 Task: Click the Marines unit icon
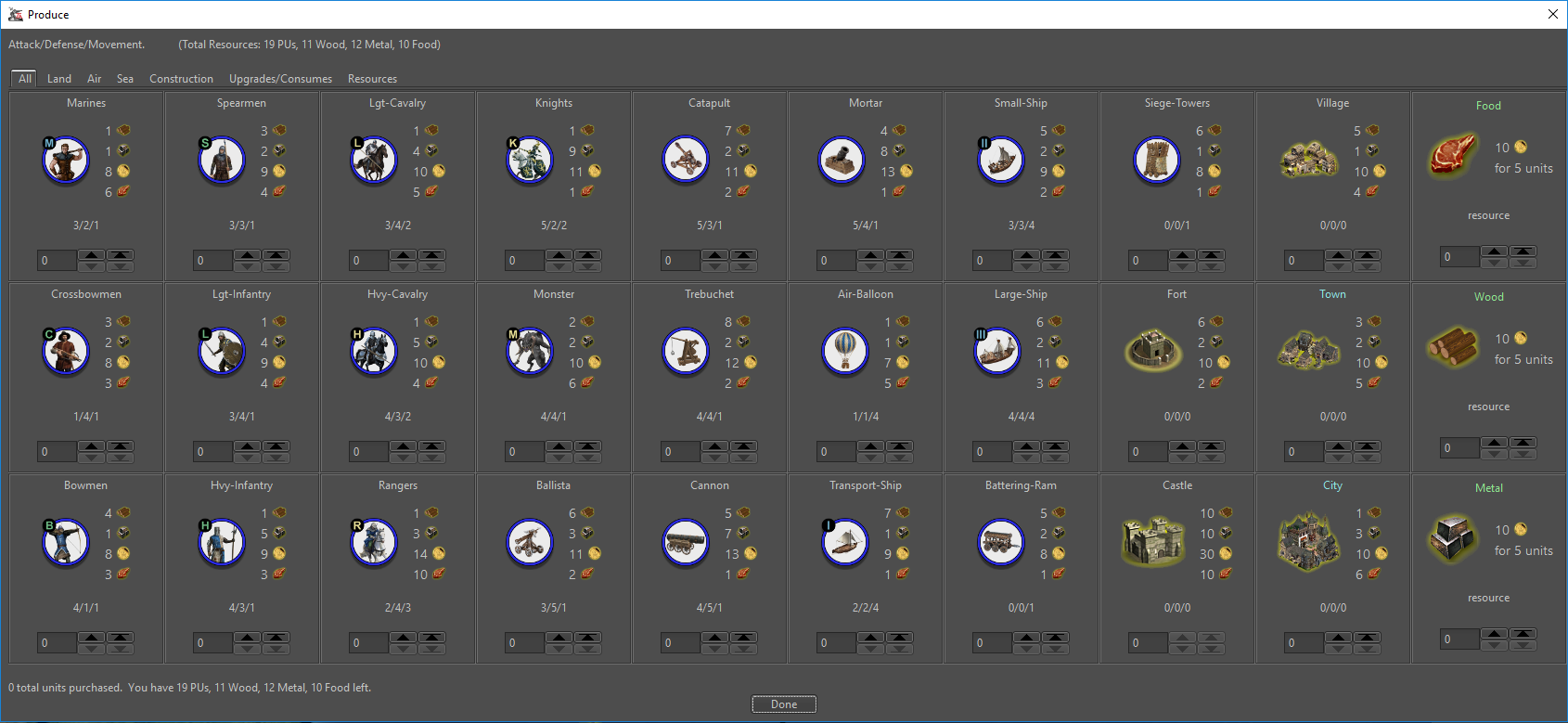[65, 160]
